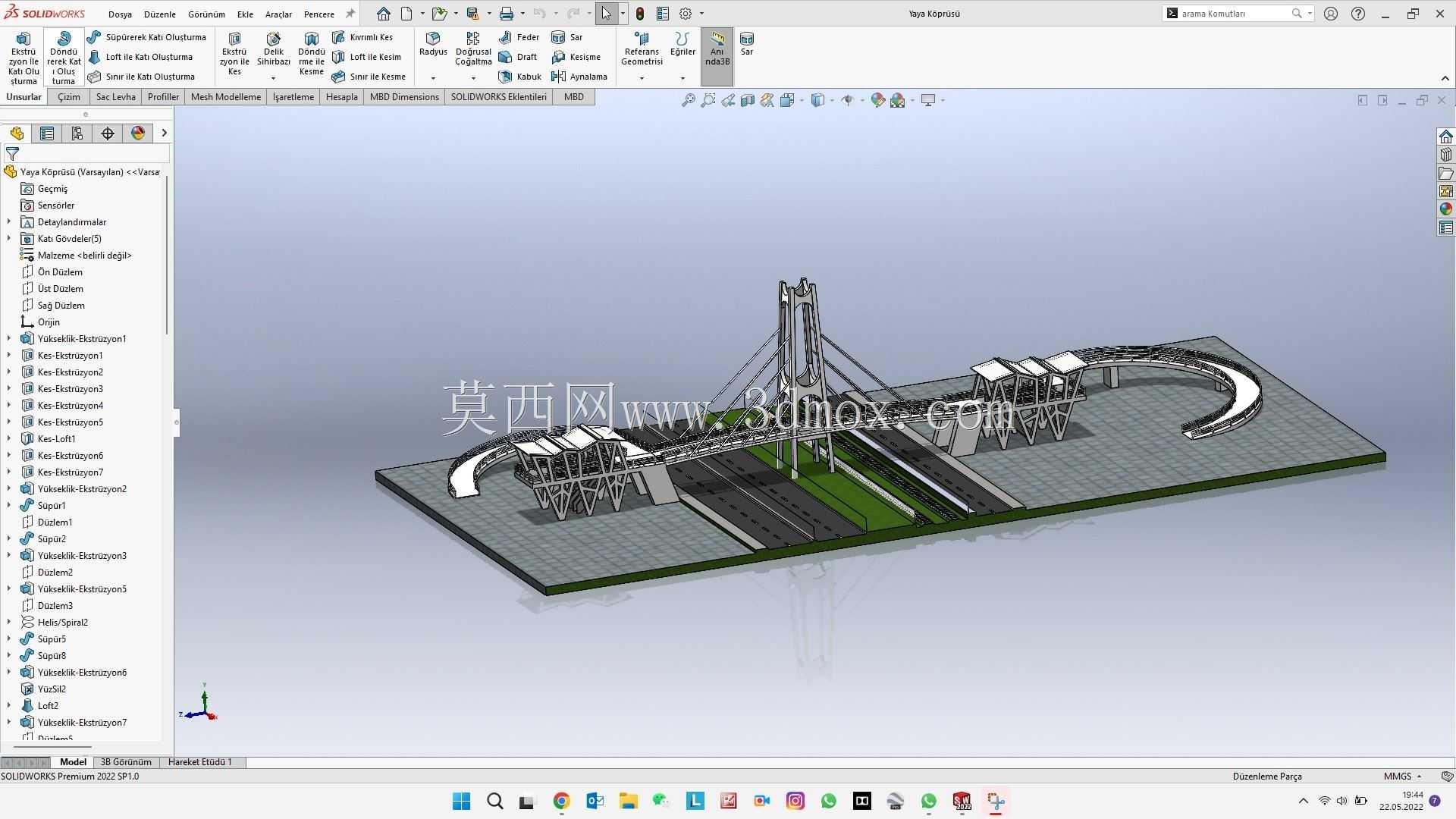Open Eğriler dropdown arrow
Image resolution: width=1456 pixels, height=819 pixels.
tap(682, 78)
